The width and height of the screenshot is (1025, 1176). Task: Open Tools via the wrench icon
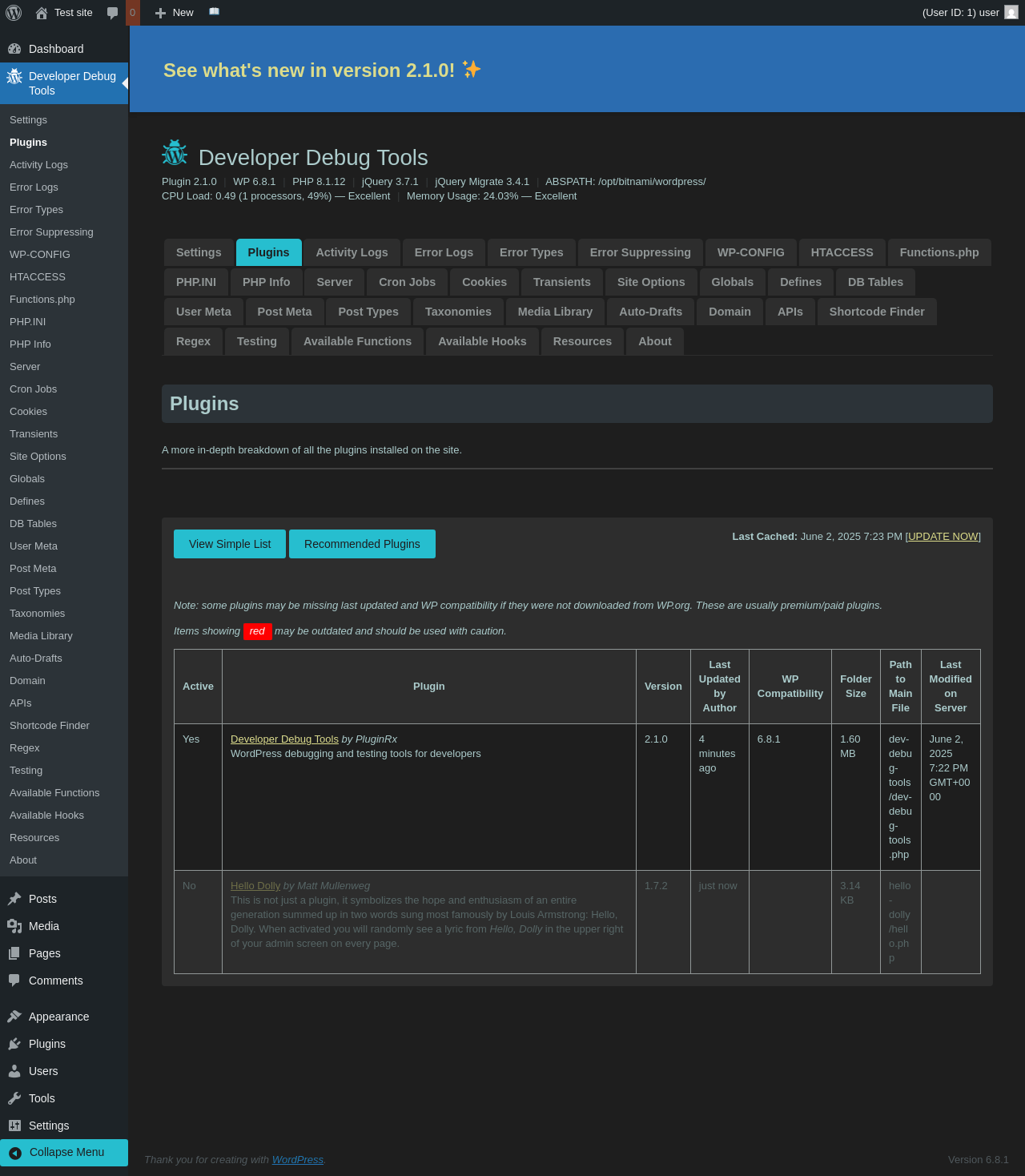[x=14, y=1098]
